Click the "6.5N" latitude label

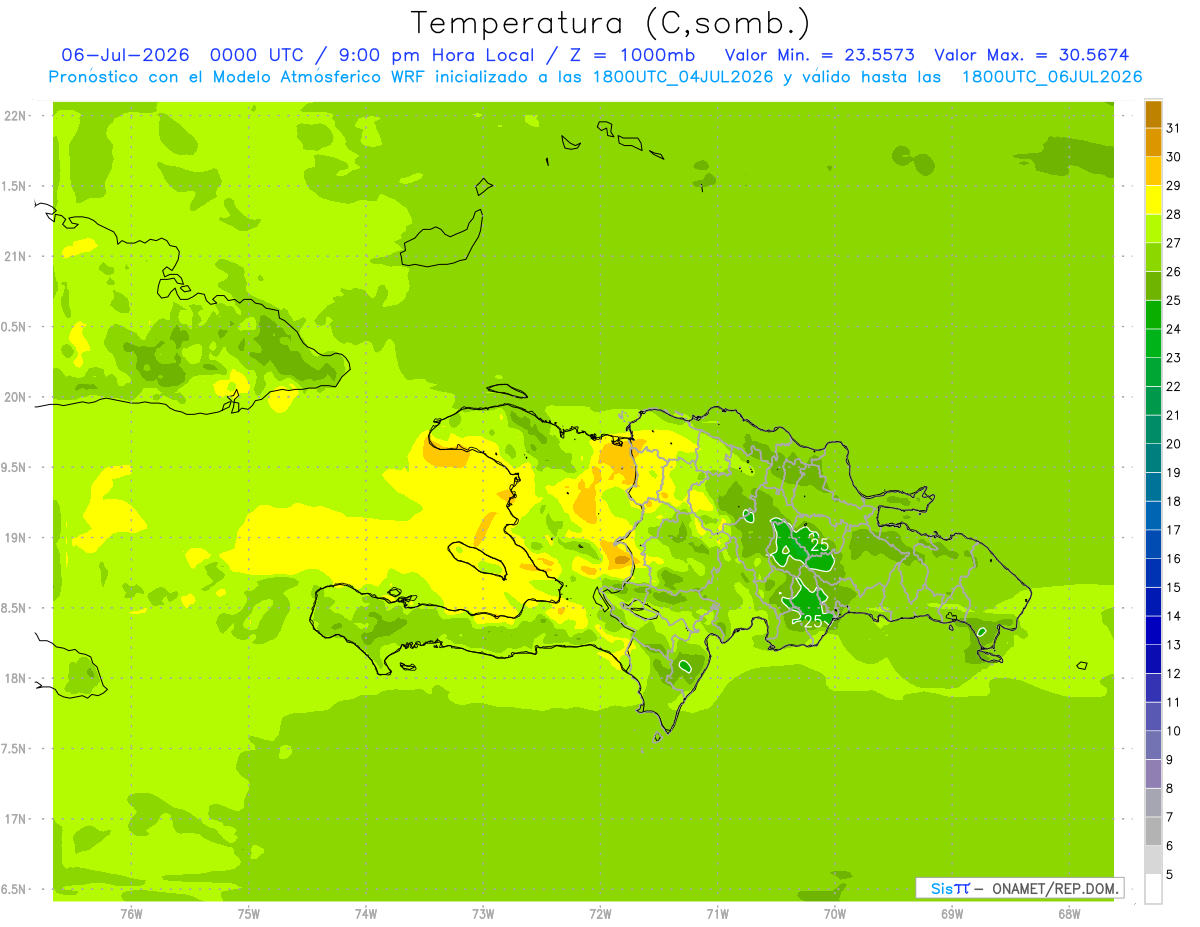click(15, 889)
